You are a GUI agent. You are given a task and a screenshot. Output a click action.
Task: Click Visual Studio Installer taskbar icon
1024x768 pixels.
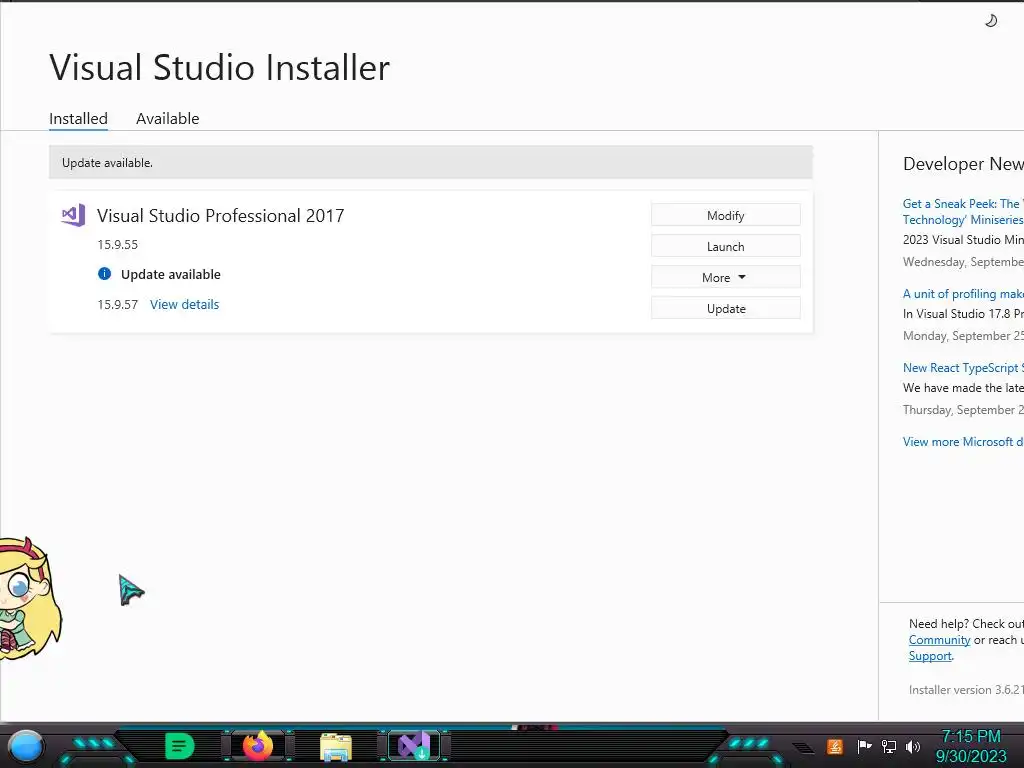click(x=414, y=746)
